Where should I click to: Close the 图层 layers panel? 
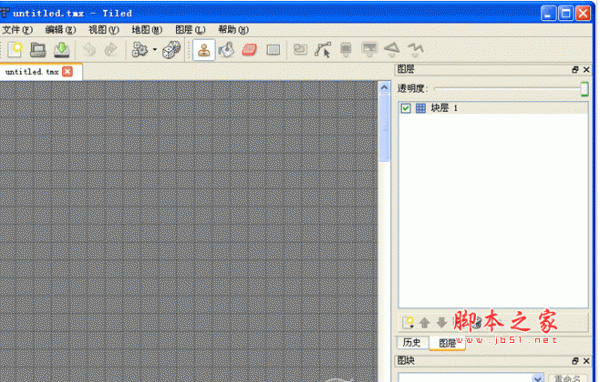[x=586, y=70]
